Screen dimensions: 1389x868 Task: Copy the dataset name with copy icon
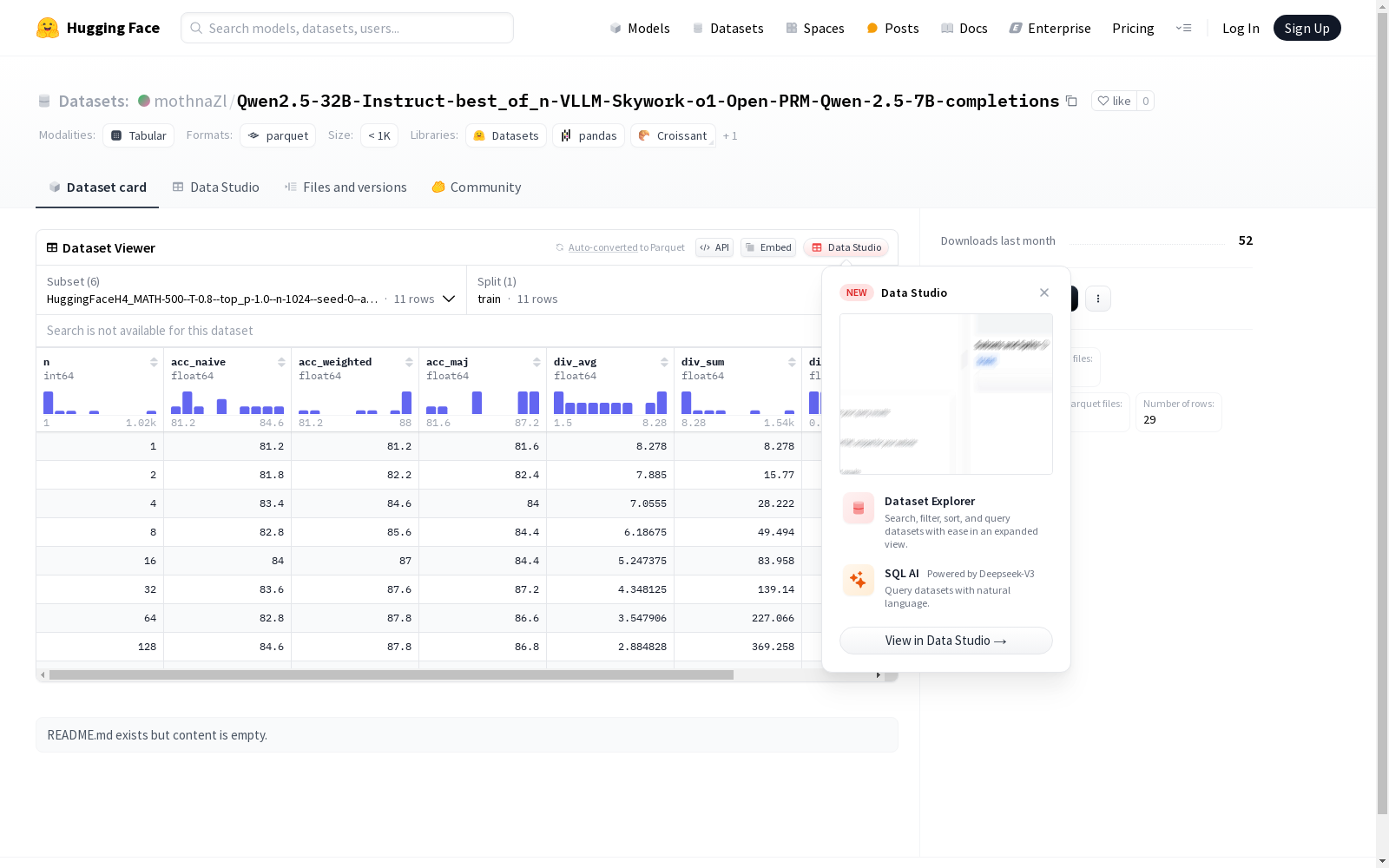[1071, 101]
